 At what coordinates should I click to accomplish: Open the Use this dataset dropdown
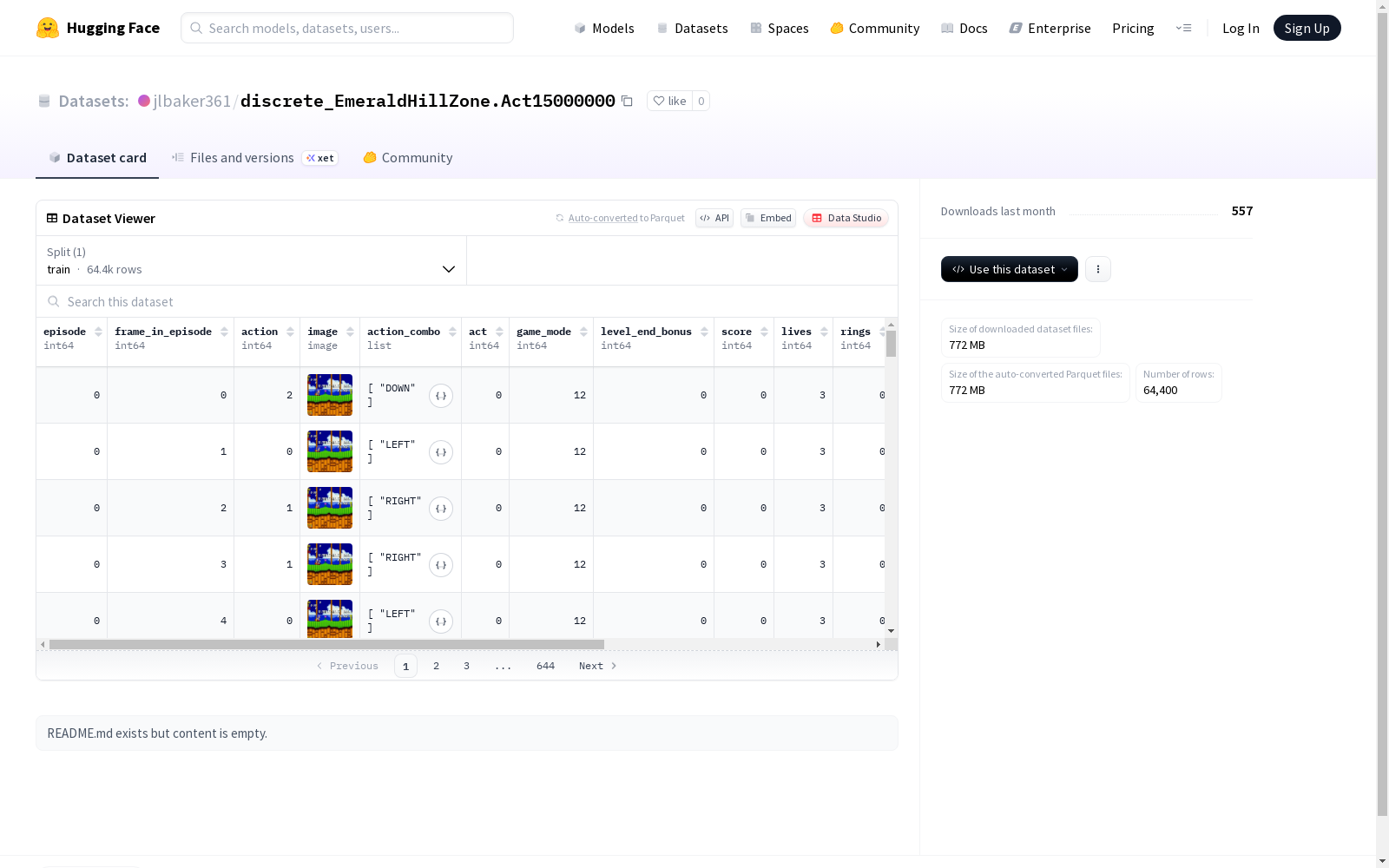(1010, 269)
